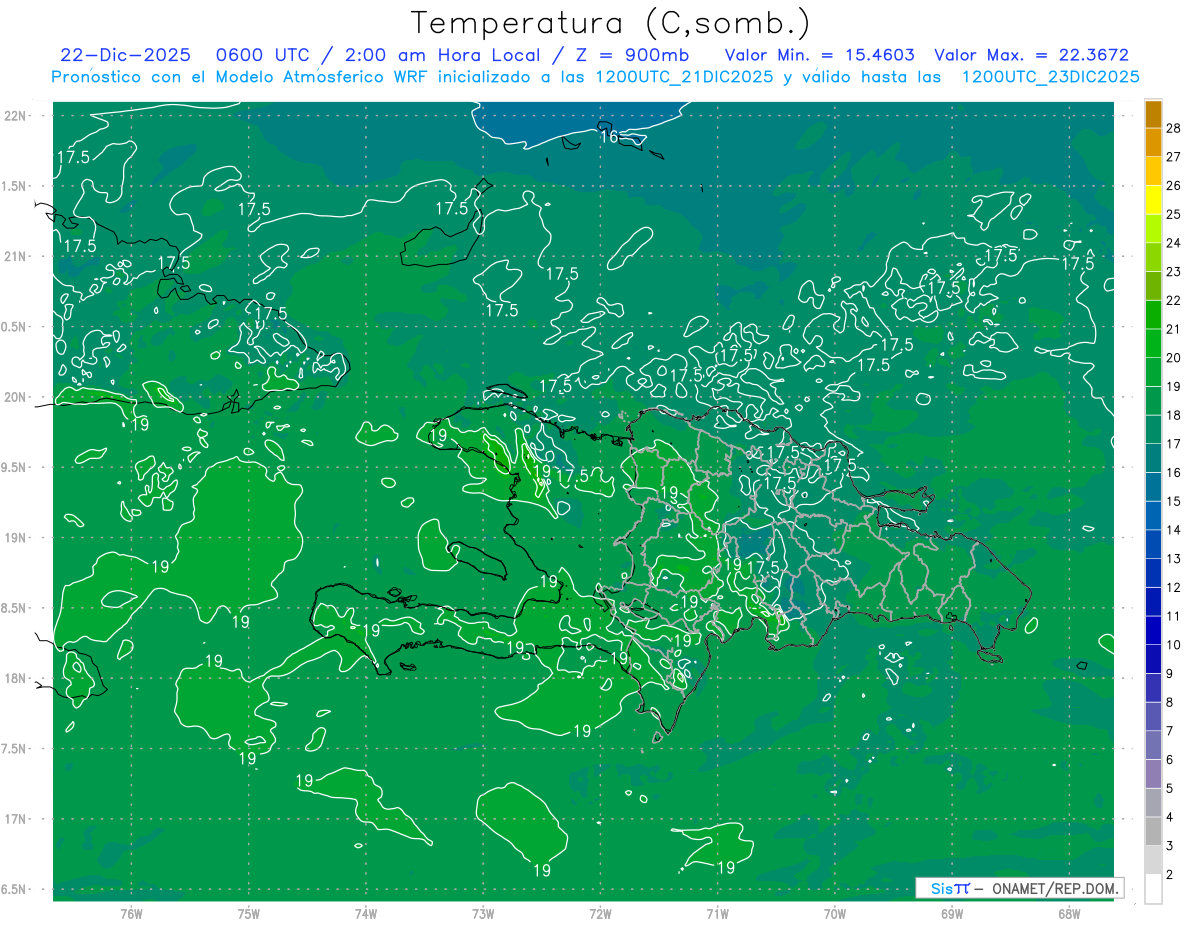1200x927 pixels.
Task: Click the 1200UTC_23DIC2025 valid-until text
Action: (1050, 77)
